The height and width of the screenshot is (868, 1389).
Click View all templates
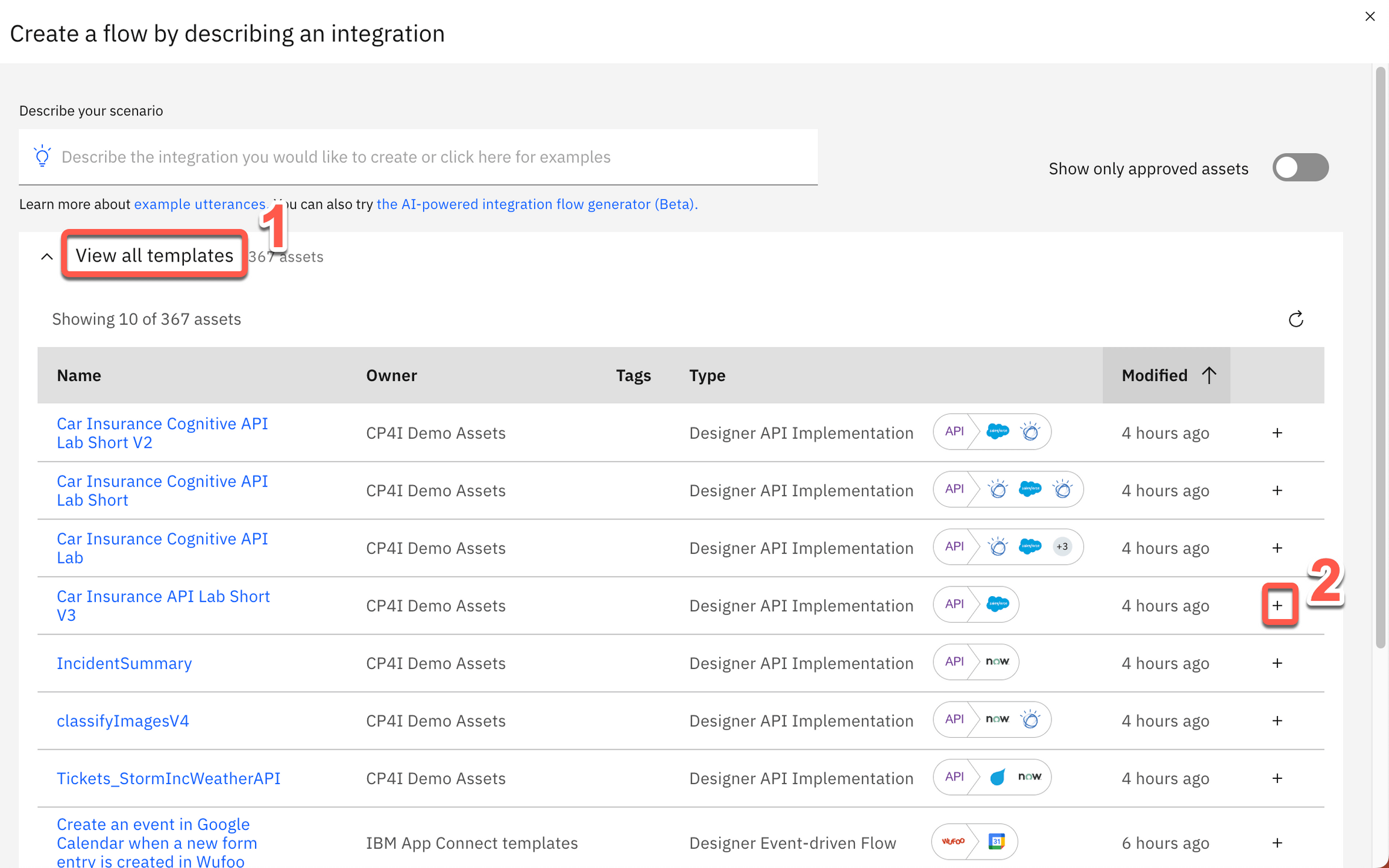(154, 255)
